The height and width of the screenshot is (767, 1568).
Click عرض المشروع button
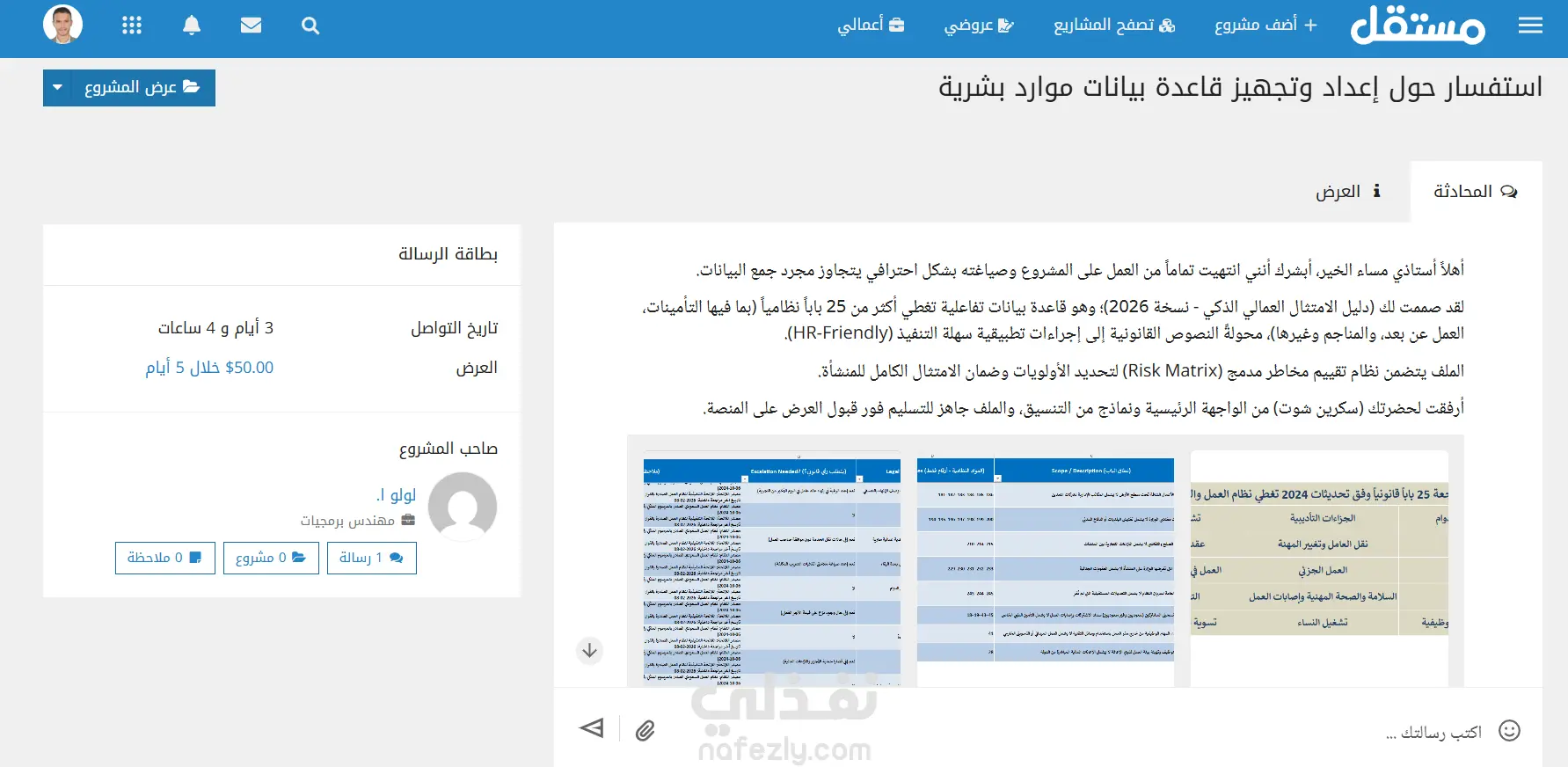[x=142, y=87]
